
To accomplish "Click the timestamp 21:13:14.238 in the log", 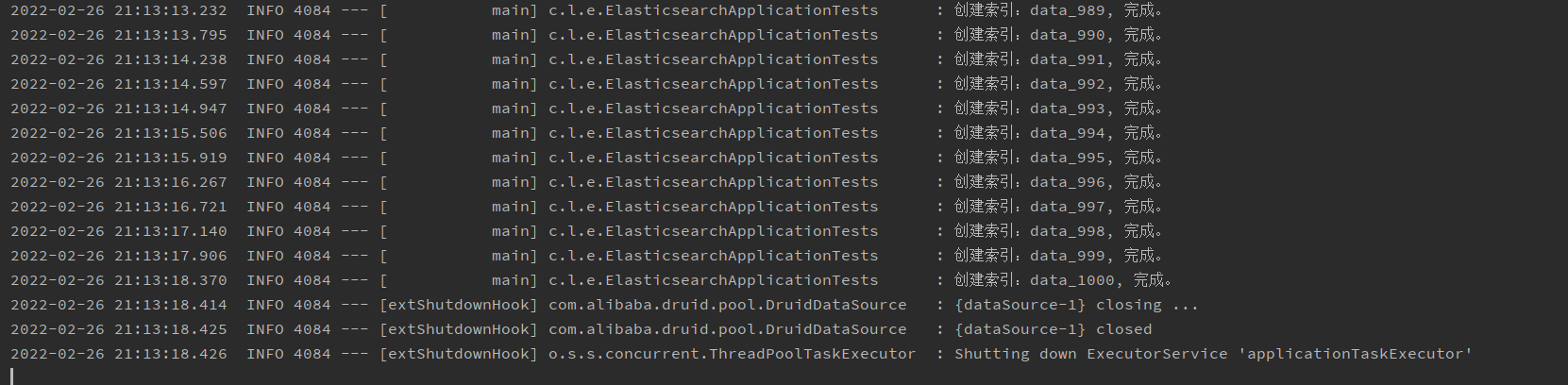I will click(171, 59).
